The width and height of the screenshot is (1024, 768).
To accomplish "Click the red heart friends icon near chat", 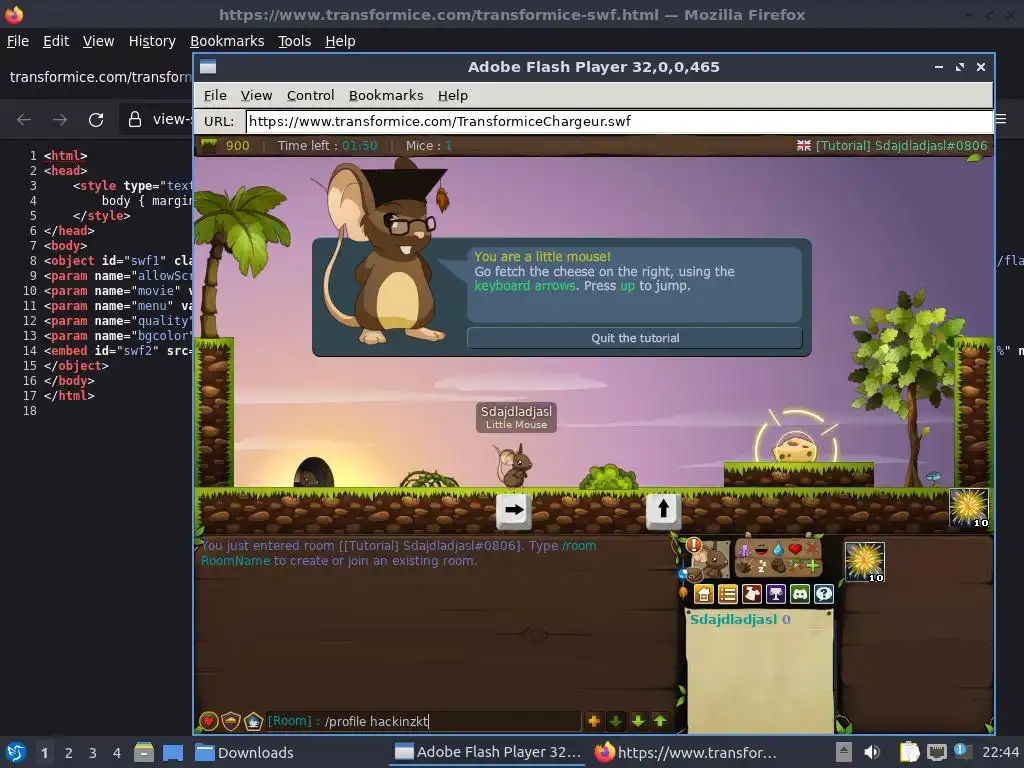I will [x=208, y=721].
